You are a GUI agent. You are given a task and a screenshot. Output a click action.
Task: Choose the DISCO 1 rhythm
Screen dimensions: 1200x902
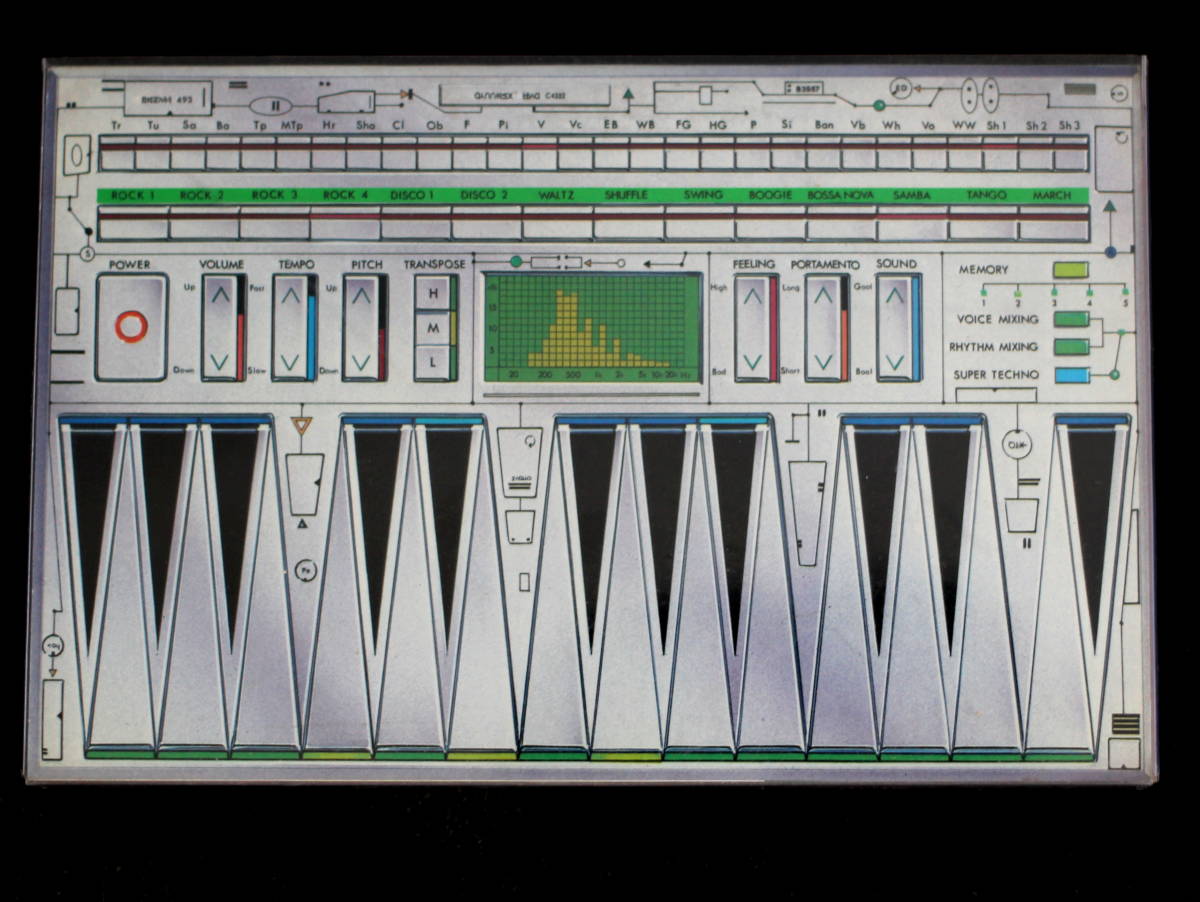(415, 222)
